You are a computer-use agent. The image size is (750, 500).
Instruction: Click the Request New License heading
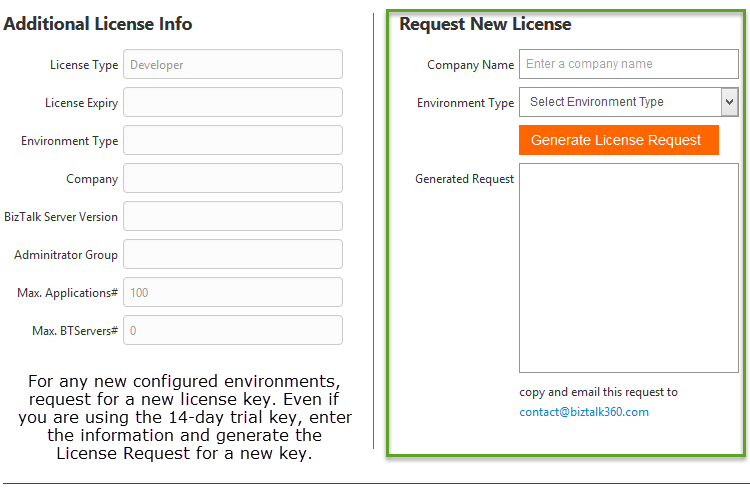pyautogui.click(x=485, y=24)
